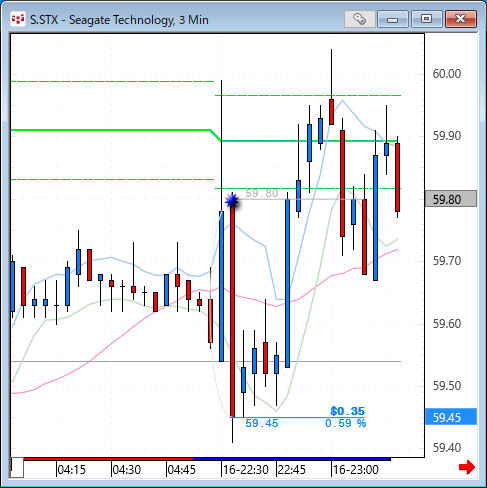
Task: Click the 59.60 price scale label
Action: pyautogui.click(x=447, y=324)
